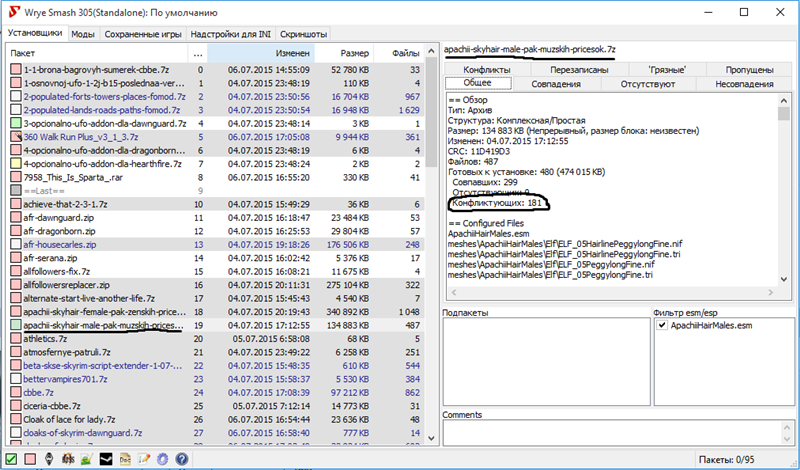Select the Установщики tab

(x=35, y=33)
